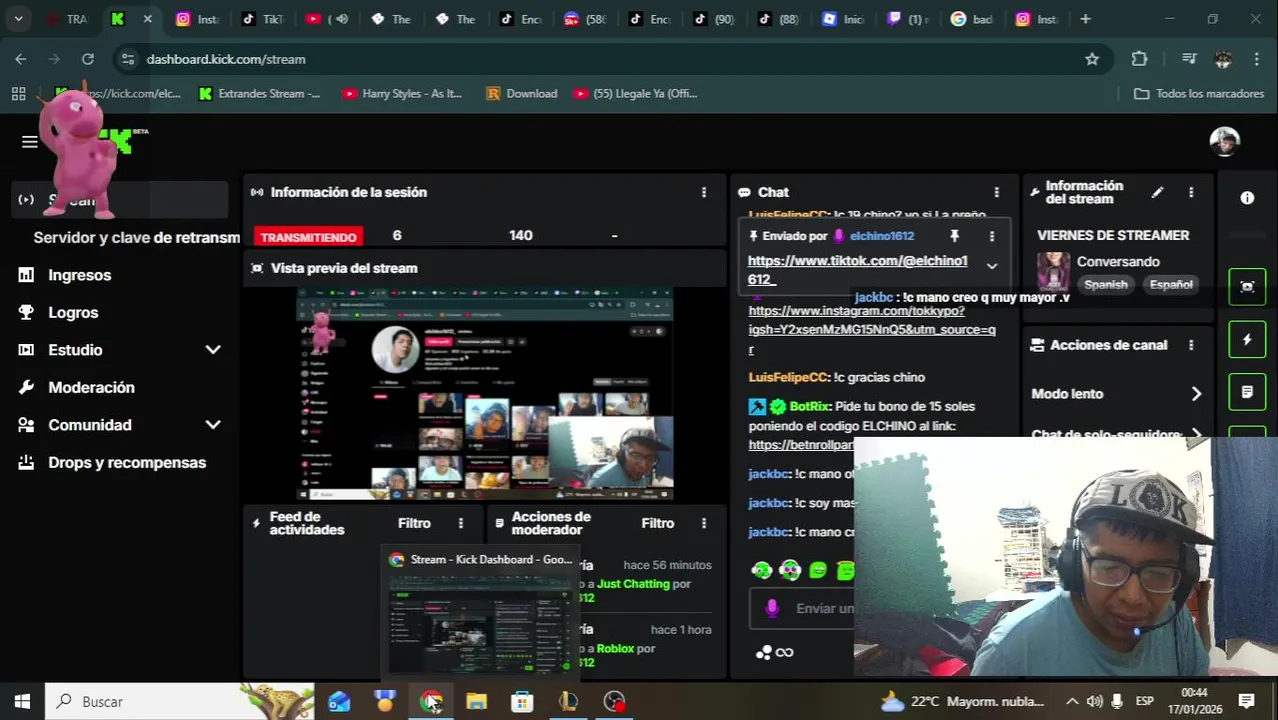Open Extrandes Stream bookmark

click(260, 93)
